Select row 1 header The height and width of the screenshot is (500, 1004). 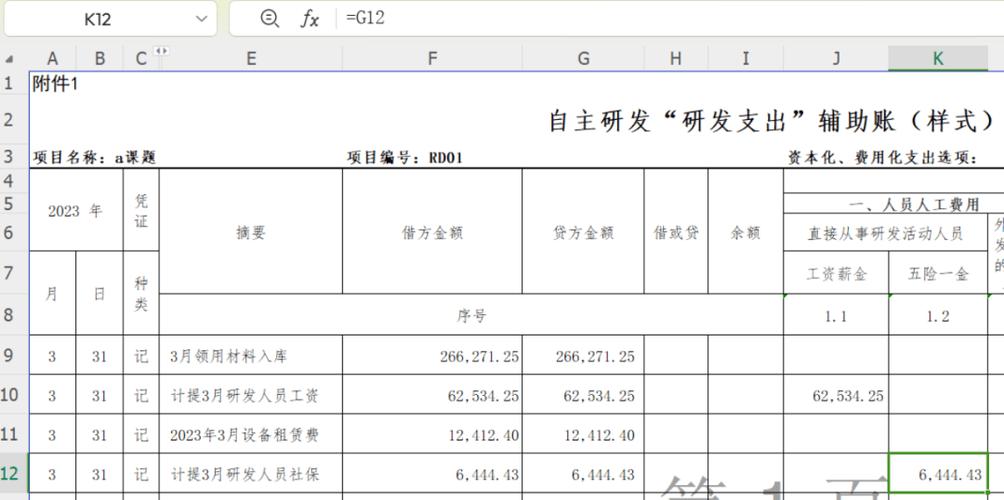tap(9, 83)
